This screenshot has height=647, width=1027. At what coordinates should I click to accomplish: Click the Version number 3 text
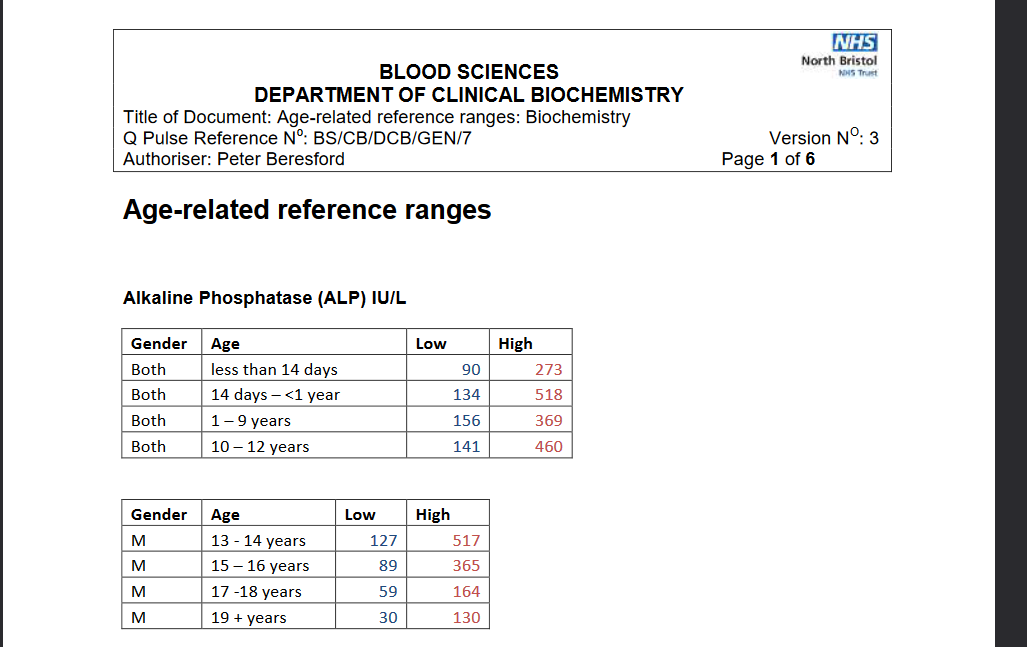823,138
